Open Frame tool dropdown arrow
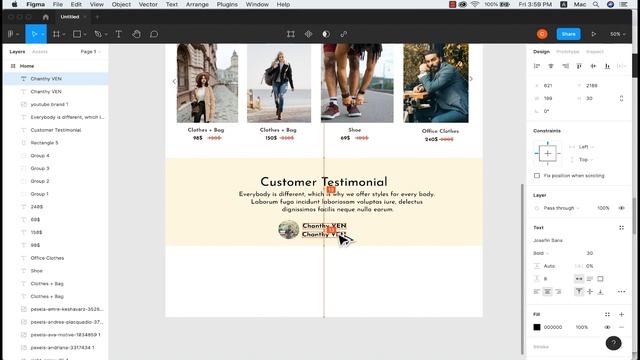The image size is (640, 360). coord(64,34)
